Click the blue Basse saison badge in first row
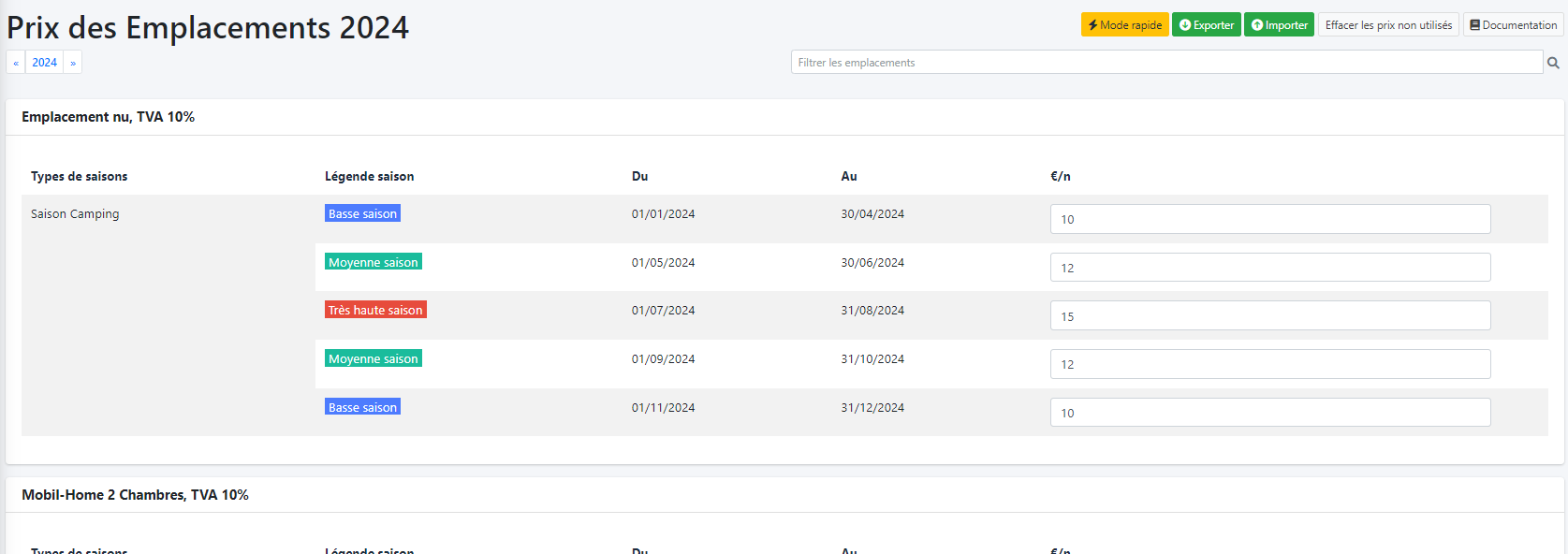The width and height of the screenshot is (1568, 554). coord(362,213)
